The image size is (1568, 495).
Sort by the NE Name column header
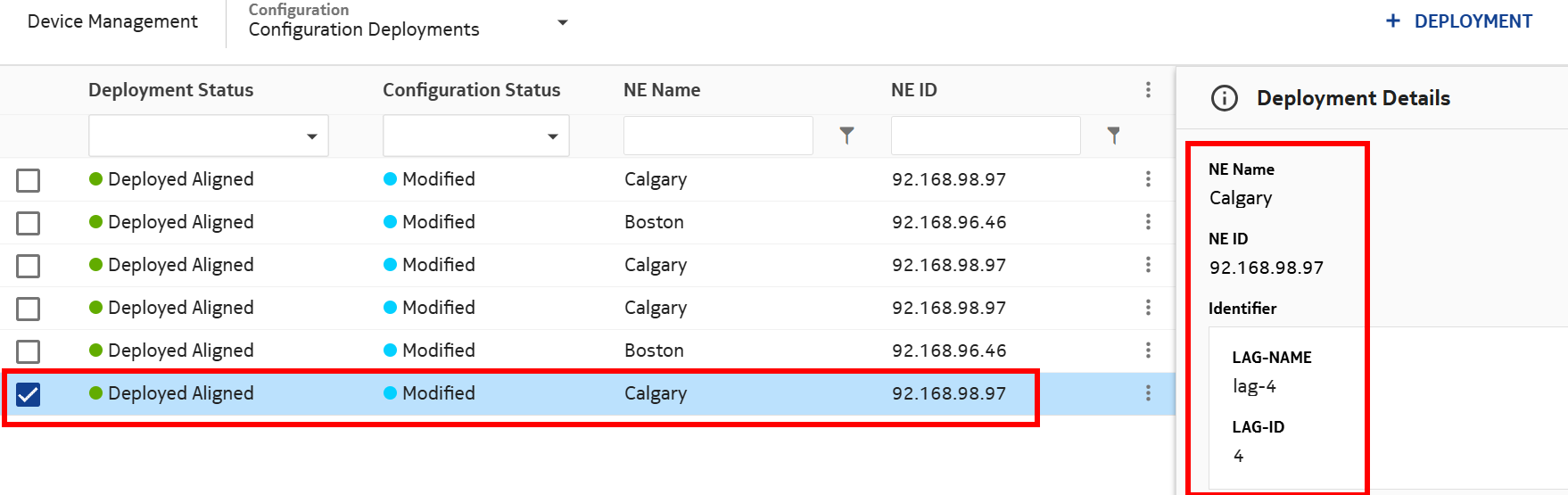tap(662, 90)
